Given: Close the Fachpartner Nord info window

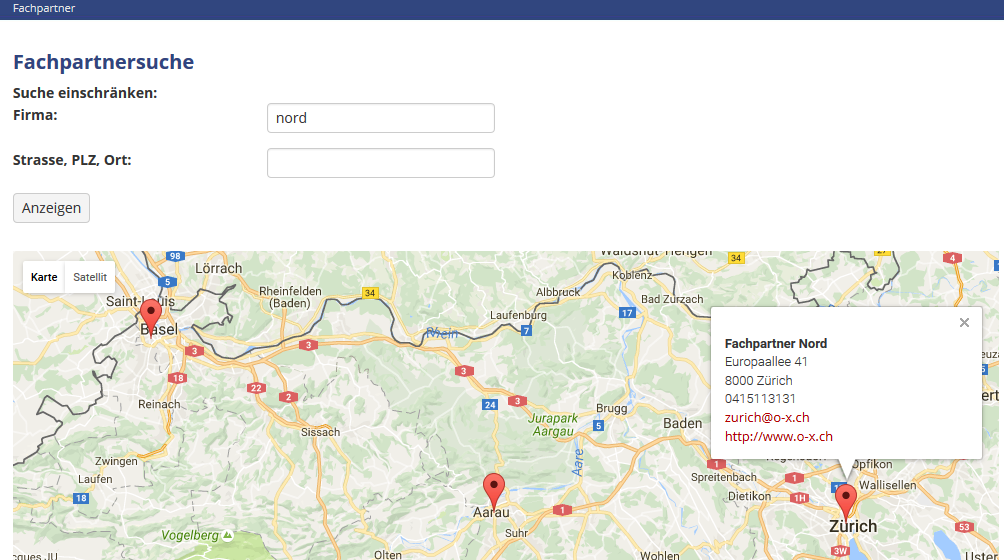Looking at the screenshot, I should pos(964,323).
